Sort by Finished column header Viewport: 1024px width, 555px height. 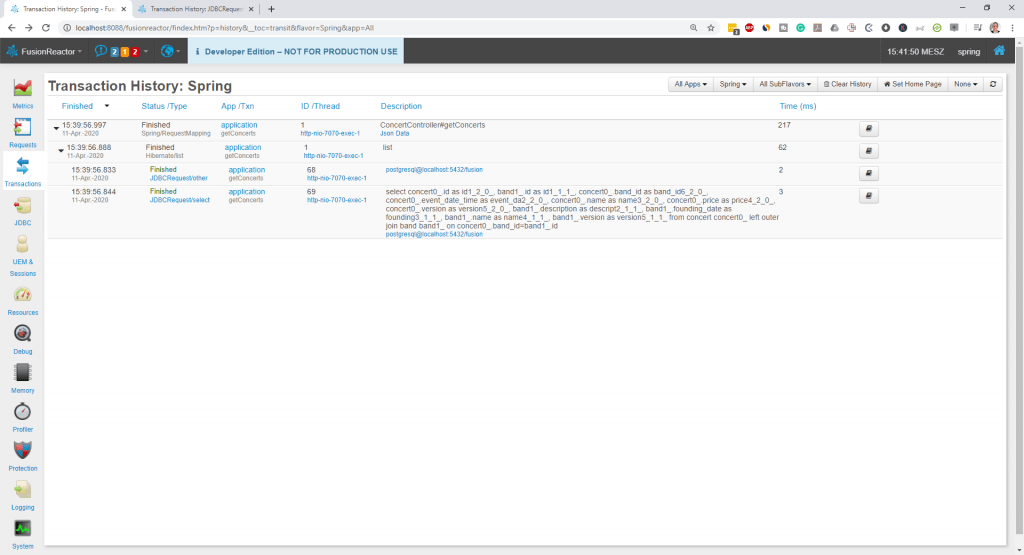pos(77,106)
